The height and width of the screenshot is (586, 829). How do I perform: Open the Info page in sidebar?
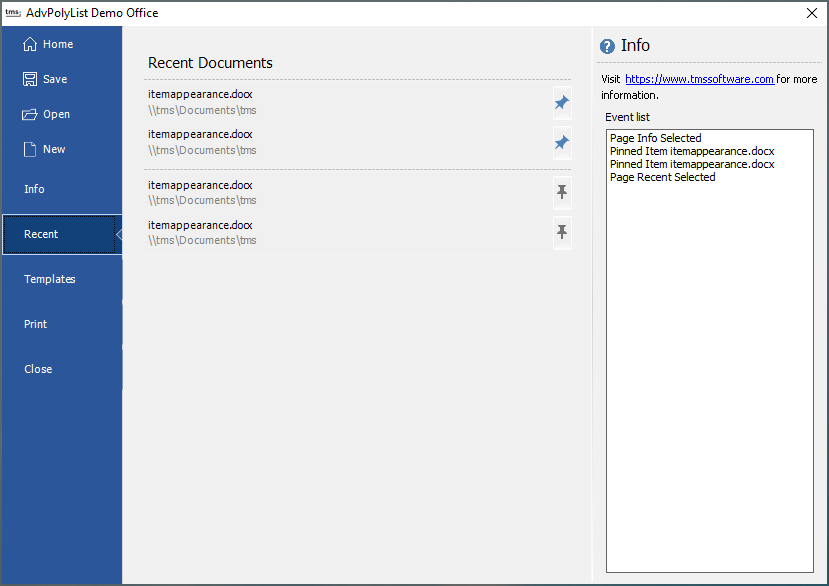(35, 189)
